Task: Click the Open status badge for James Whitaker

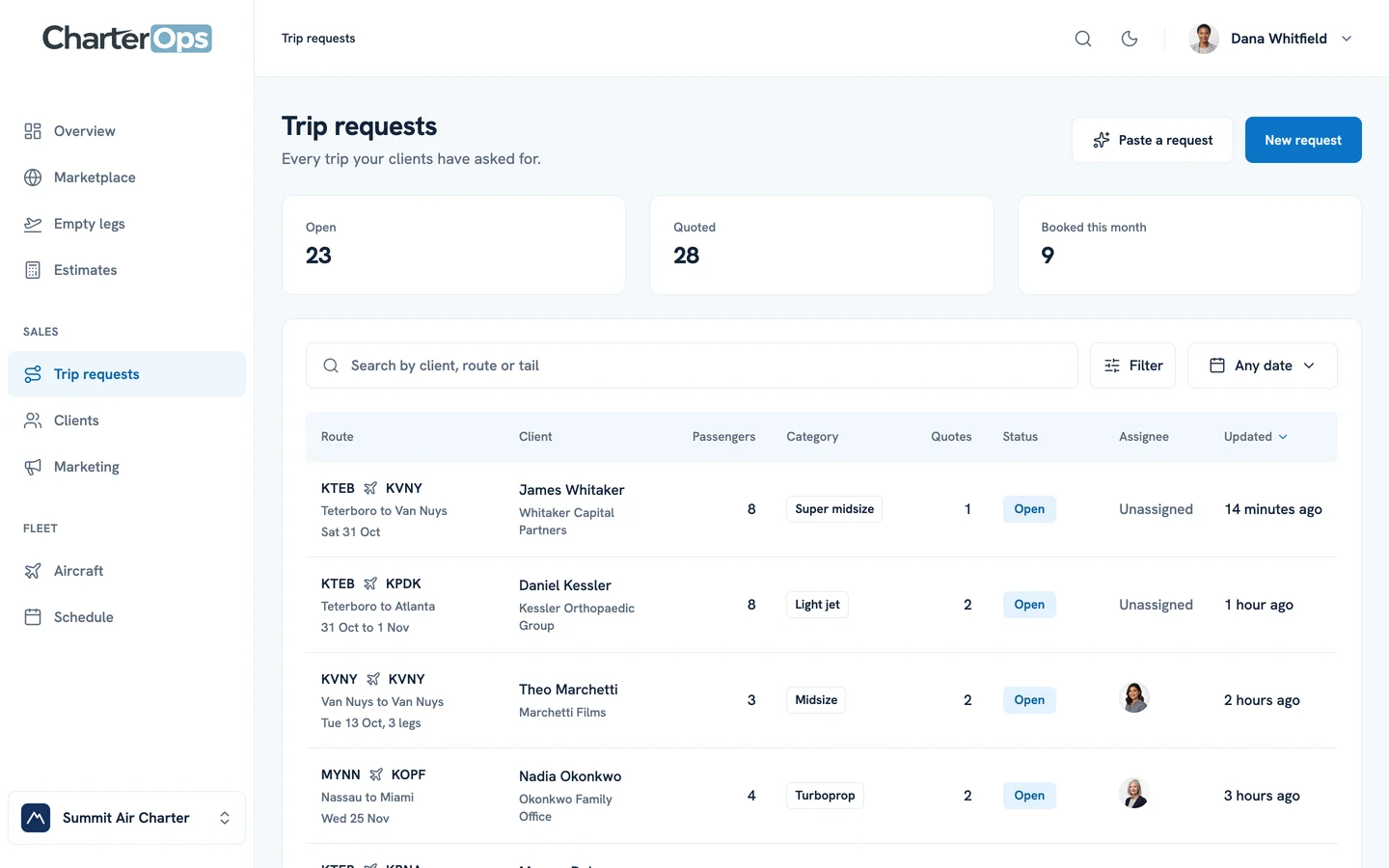Action: [x=1029, y=509]
